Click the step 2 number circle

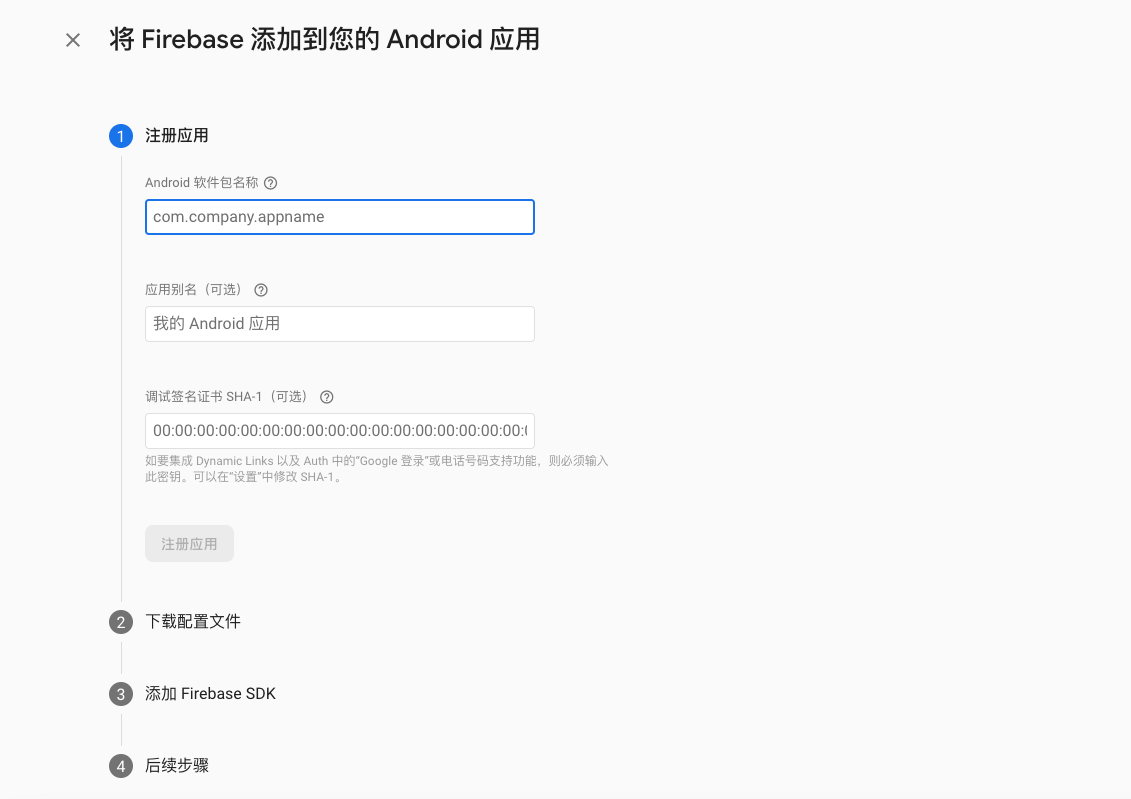pyautogui.click(x=121, y=622)
